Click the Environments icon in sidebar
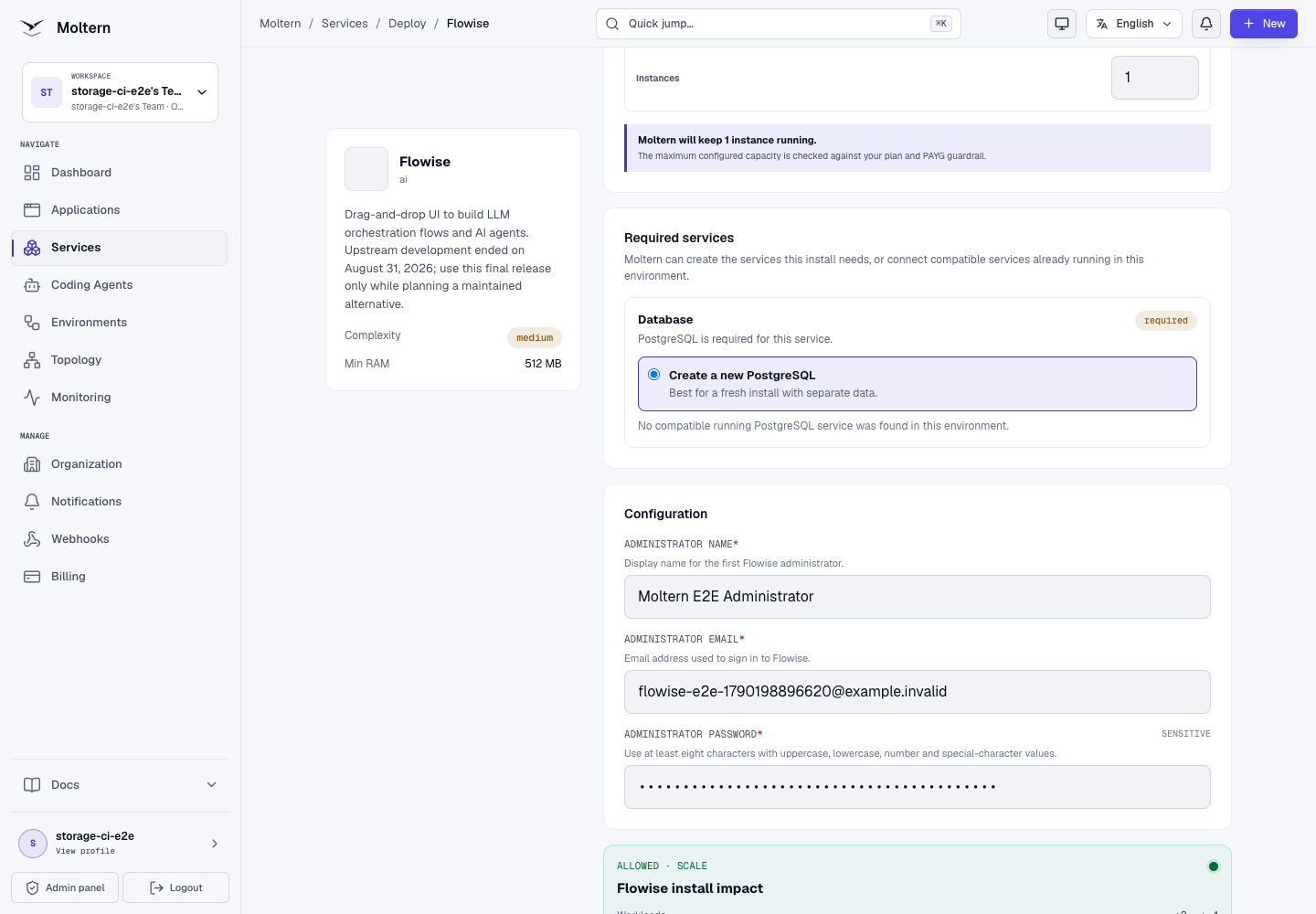The height and width of the screenshot is (914, 1316). [x=32, y=323]
